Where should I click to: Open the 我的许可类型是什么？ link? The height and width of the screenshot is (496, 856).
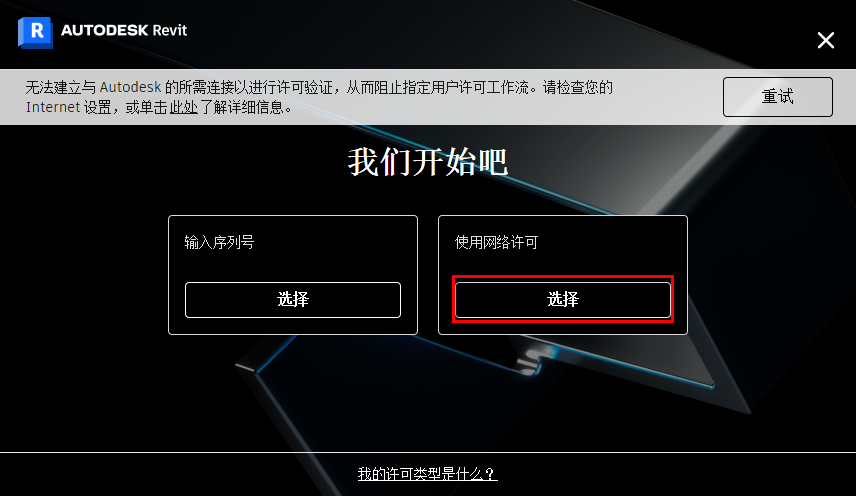coord(427,474)
